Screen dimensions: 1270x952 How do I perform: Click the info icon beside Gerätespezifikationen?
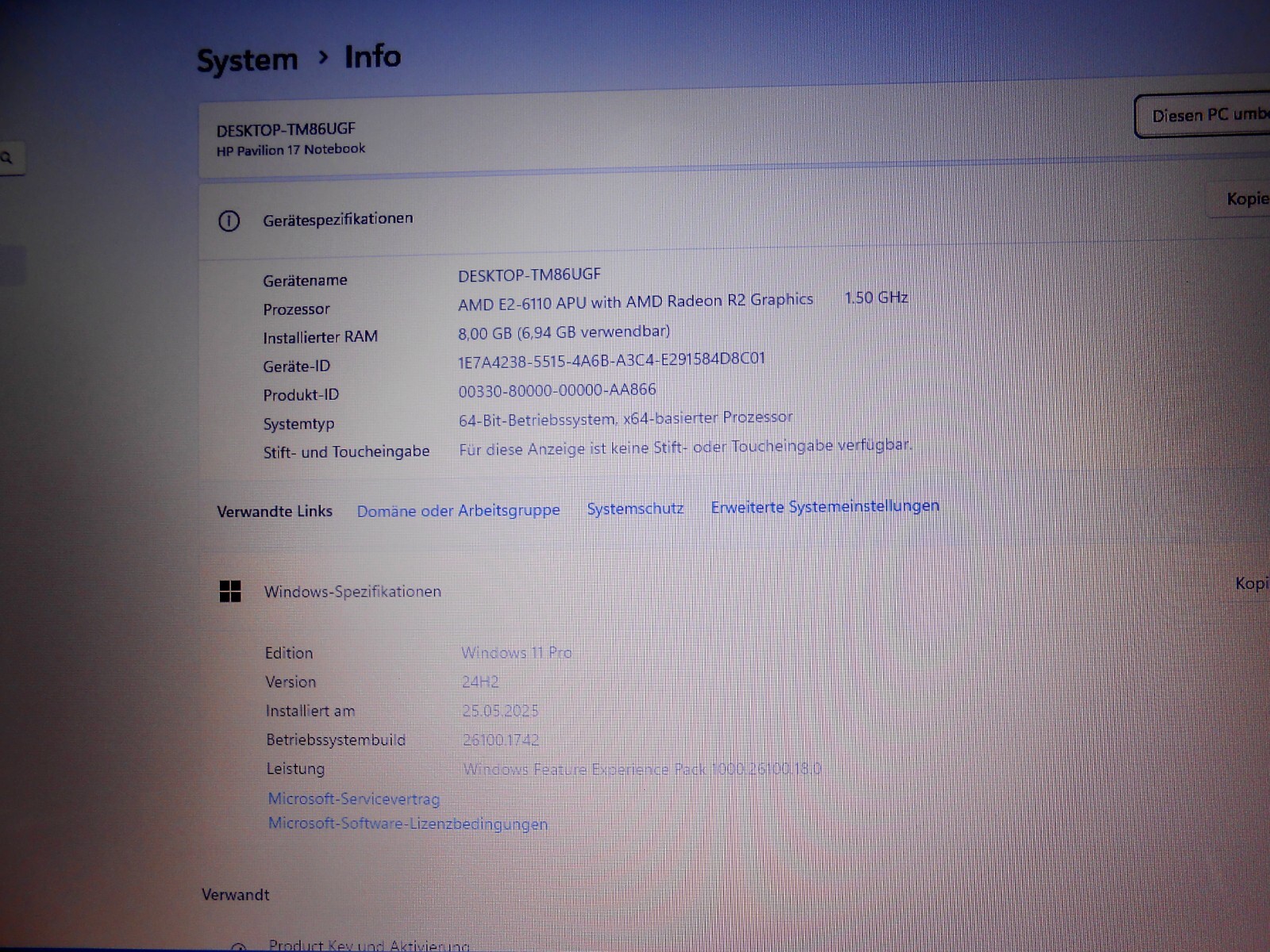229,221
